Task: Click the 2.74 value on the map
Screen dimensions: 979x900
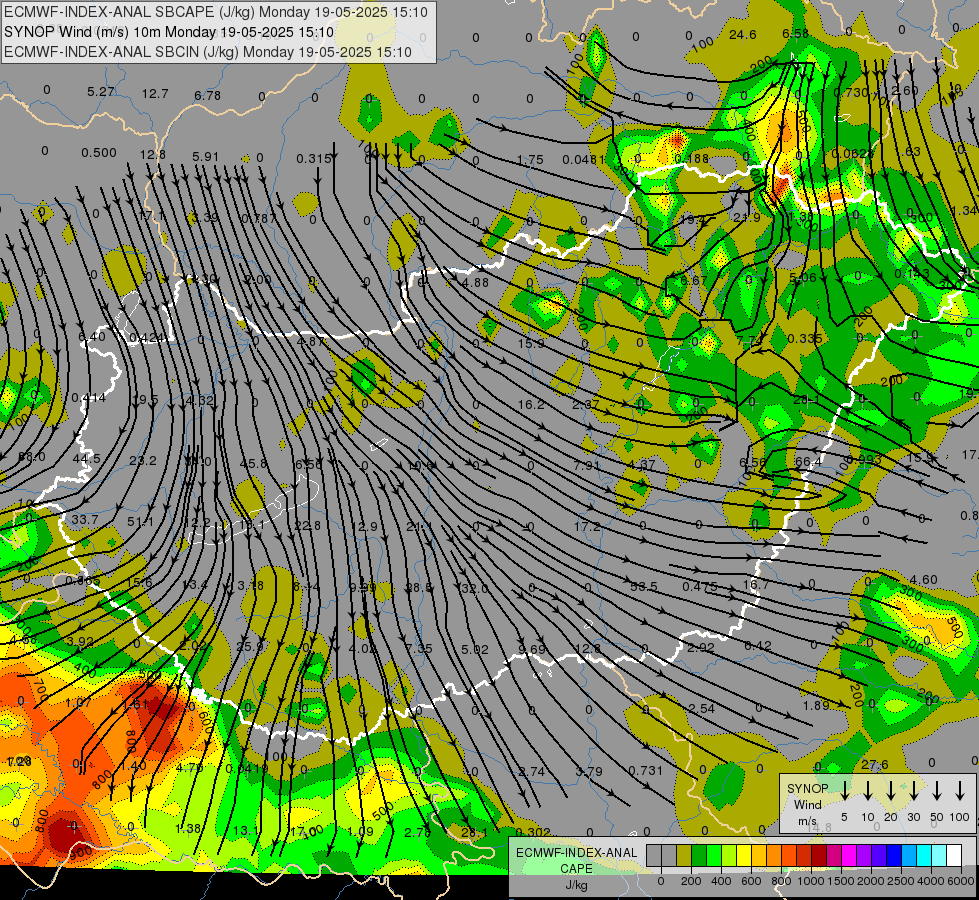Action: click(x=532, y=771)
